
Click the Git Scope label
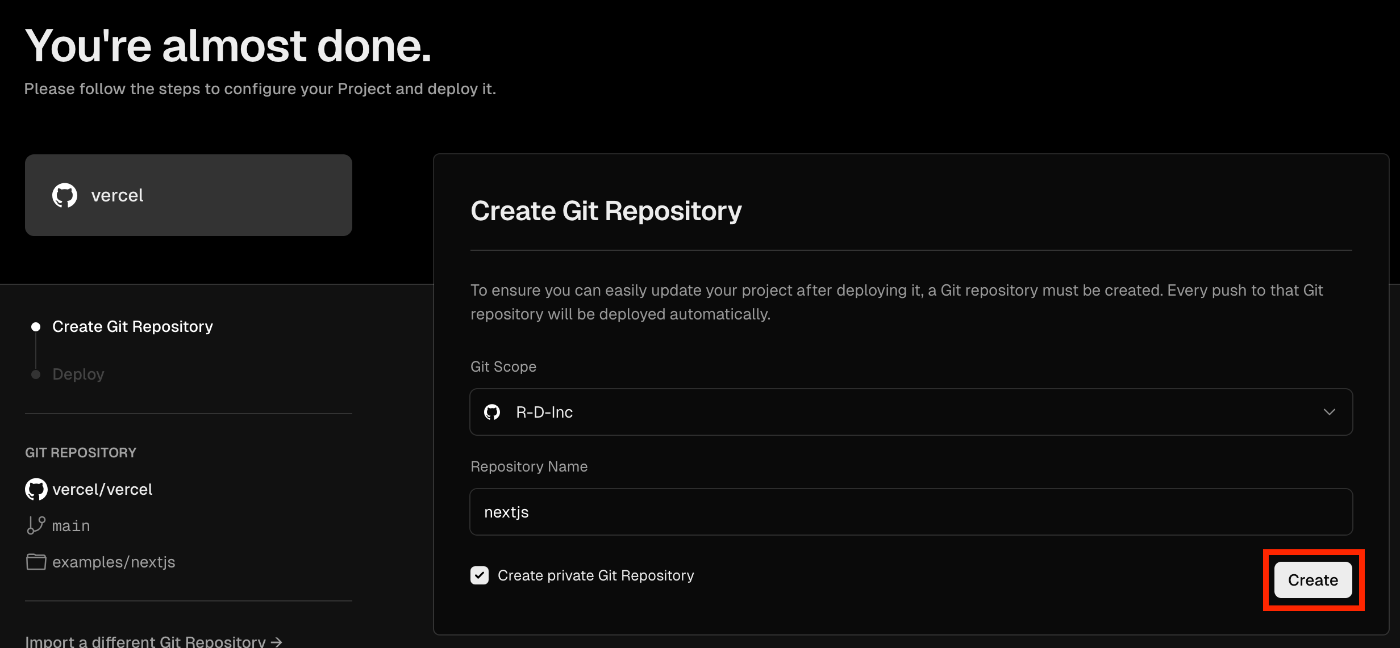[503, 367]
